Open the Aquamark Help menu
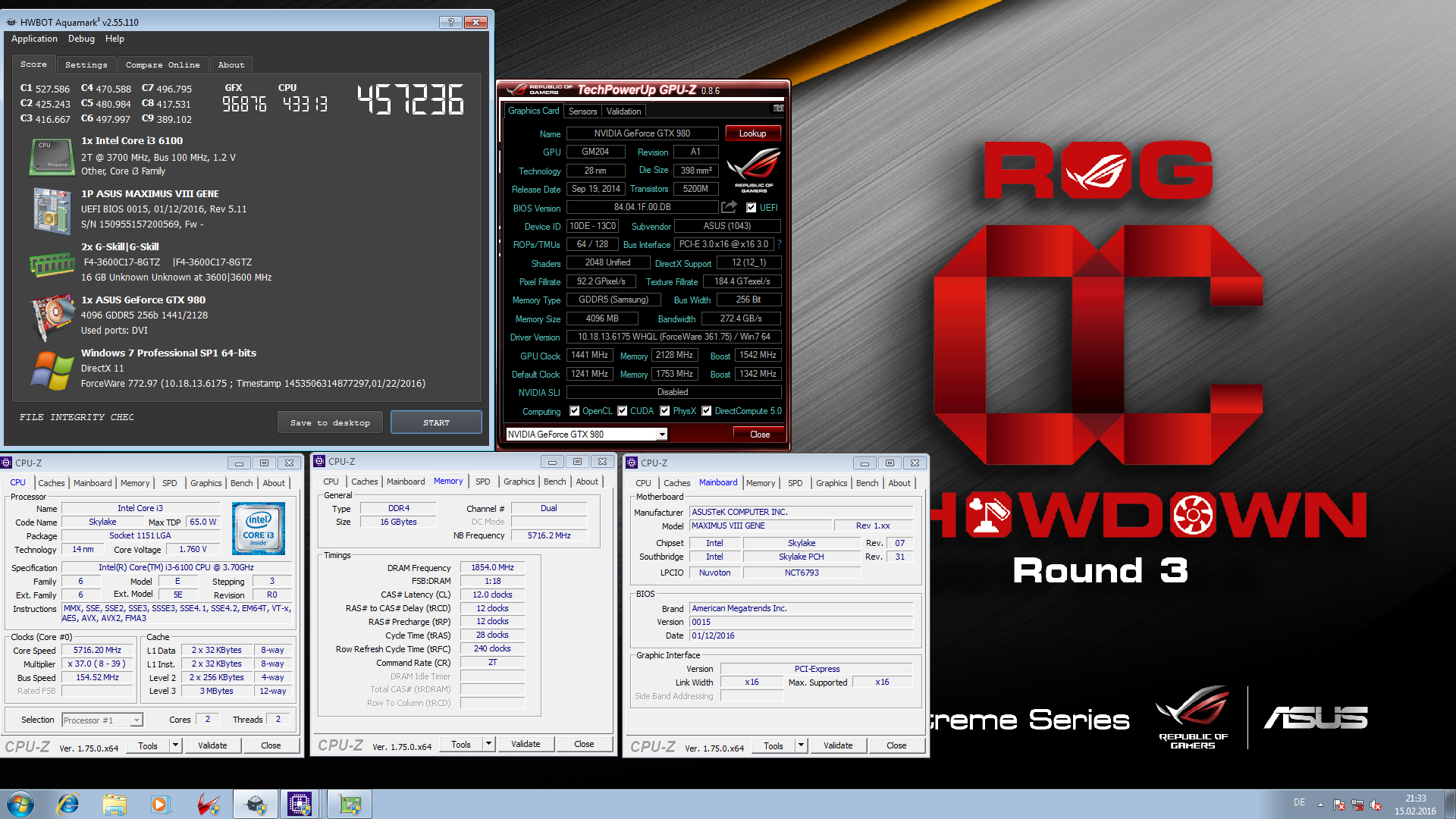The width and height of the screenshot is (1456, 819). pyautogui.click(x=115, y=39)
